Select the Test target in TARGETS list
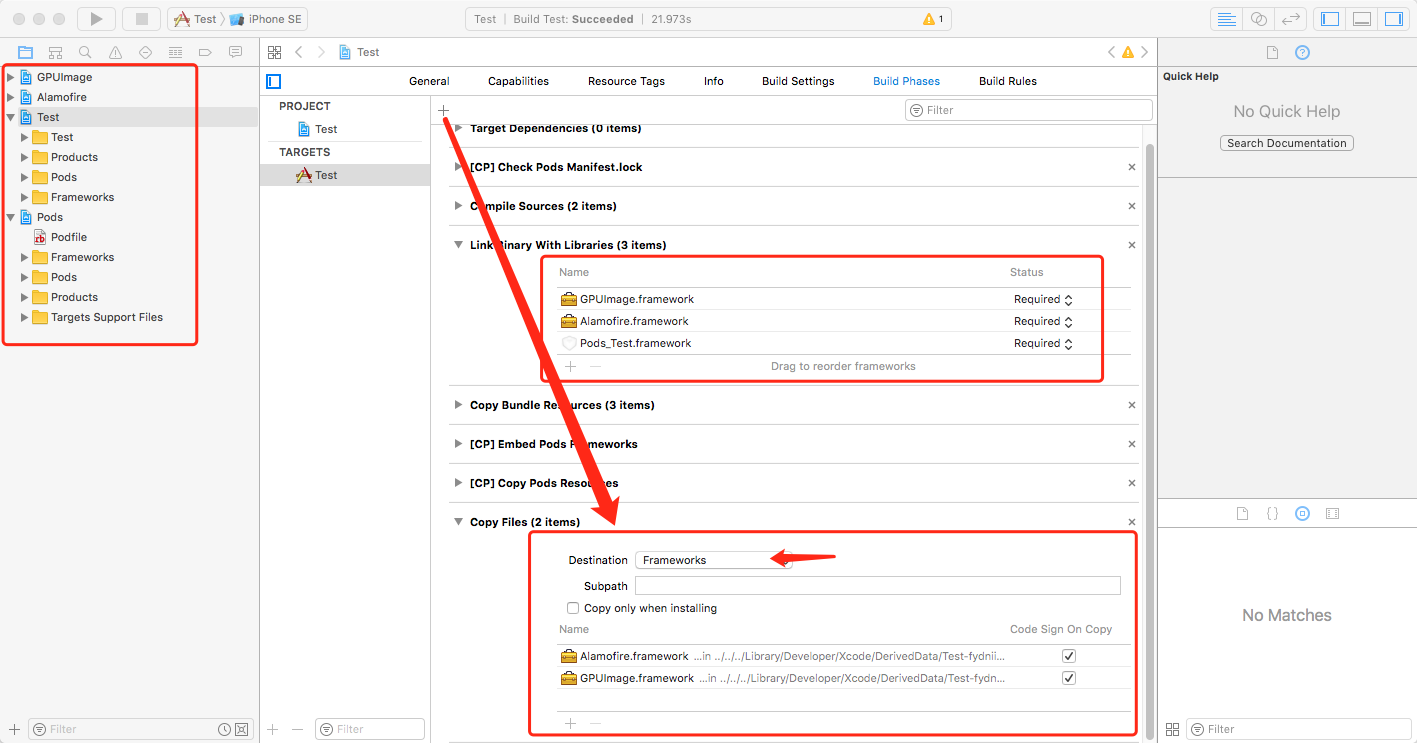Viewport: 1417px width, 743px height. click(345, 175)
